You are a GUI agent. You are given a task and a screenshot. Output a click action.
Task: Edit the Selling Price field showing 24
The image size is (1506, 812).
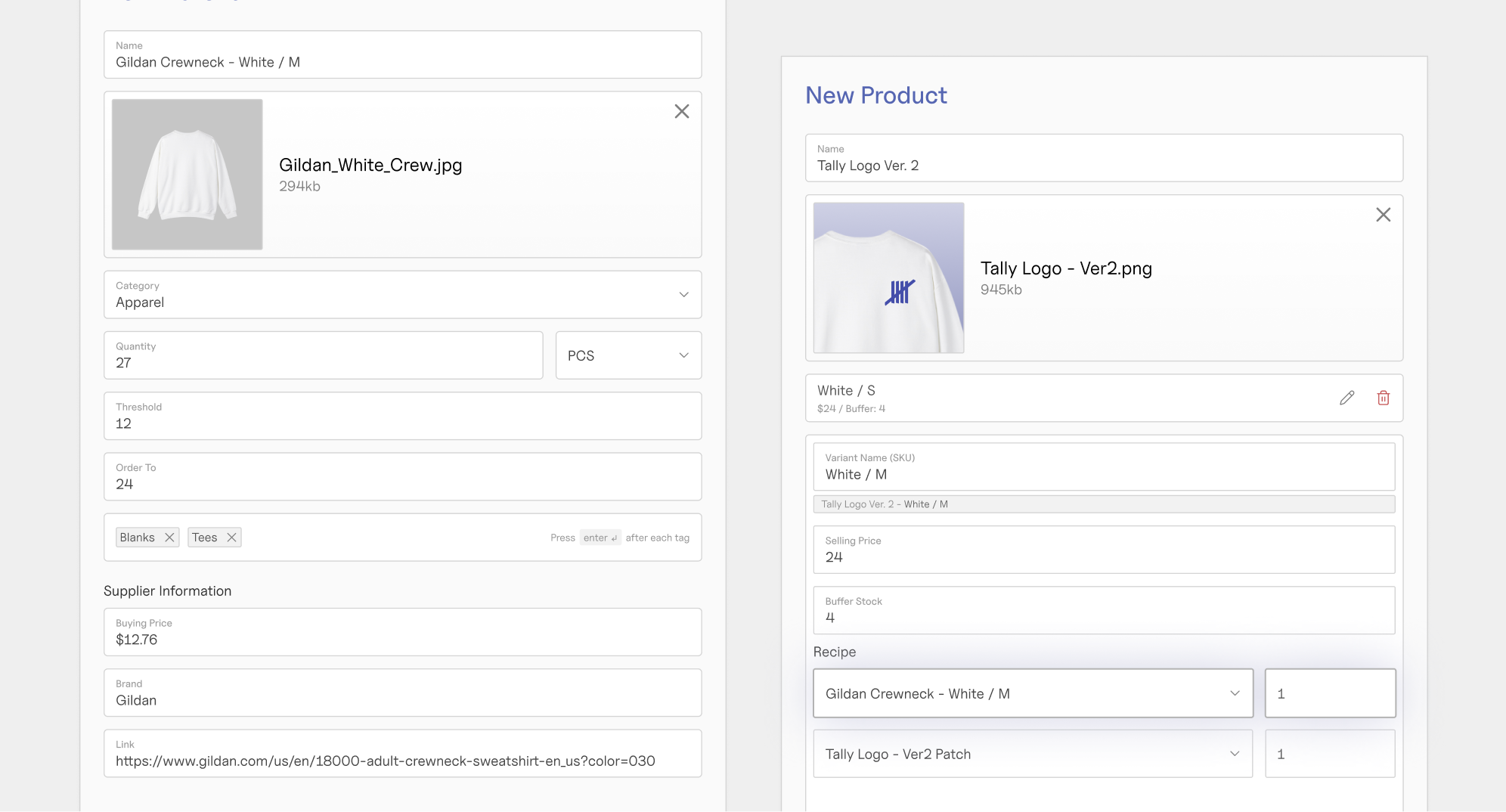(x=1104, y=557)
